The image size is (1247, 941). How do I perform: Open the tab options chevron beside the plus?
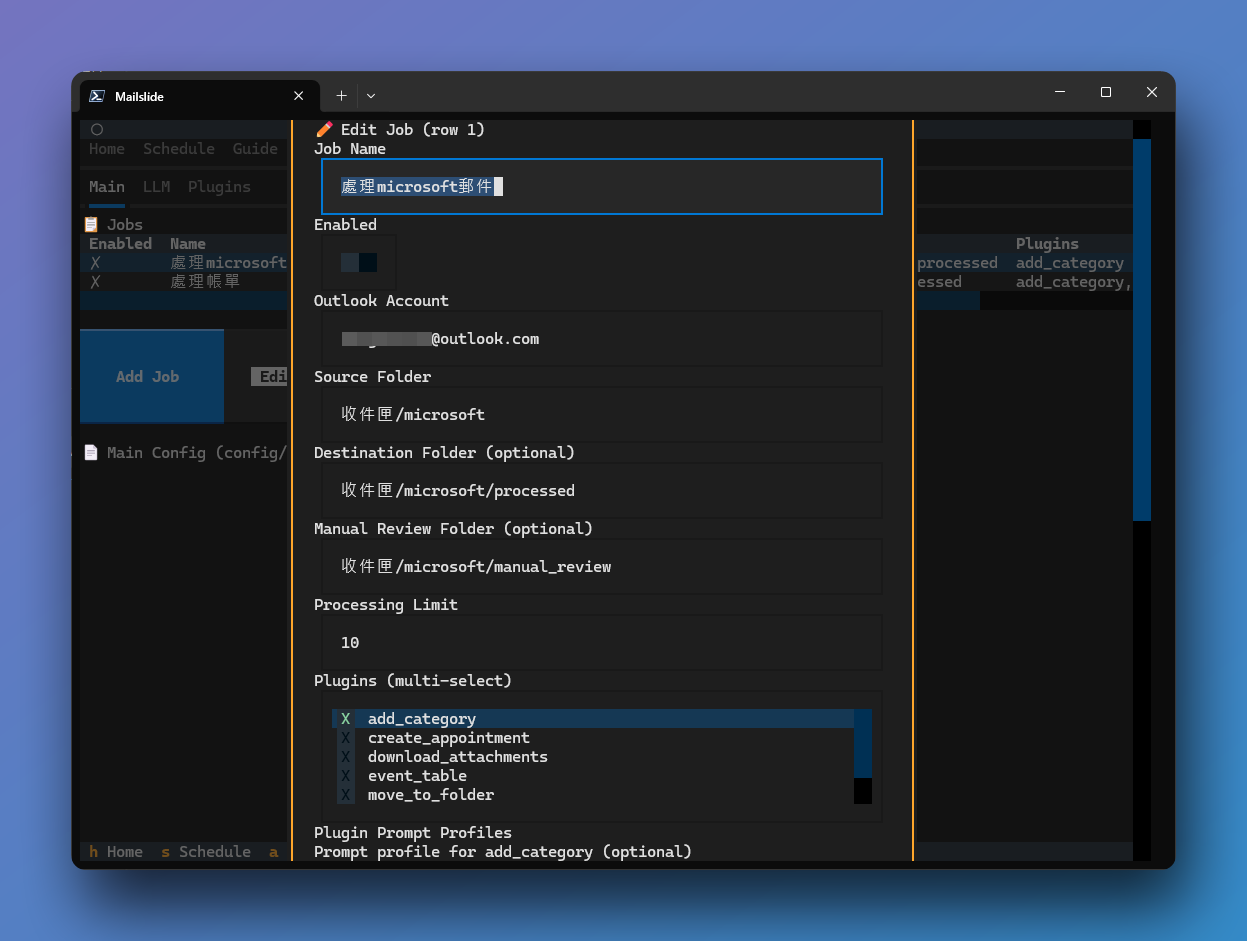pos(370,95)
